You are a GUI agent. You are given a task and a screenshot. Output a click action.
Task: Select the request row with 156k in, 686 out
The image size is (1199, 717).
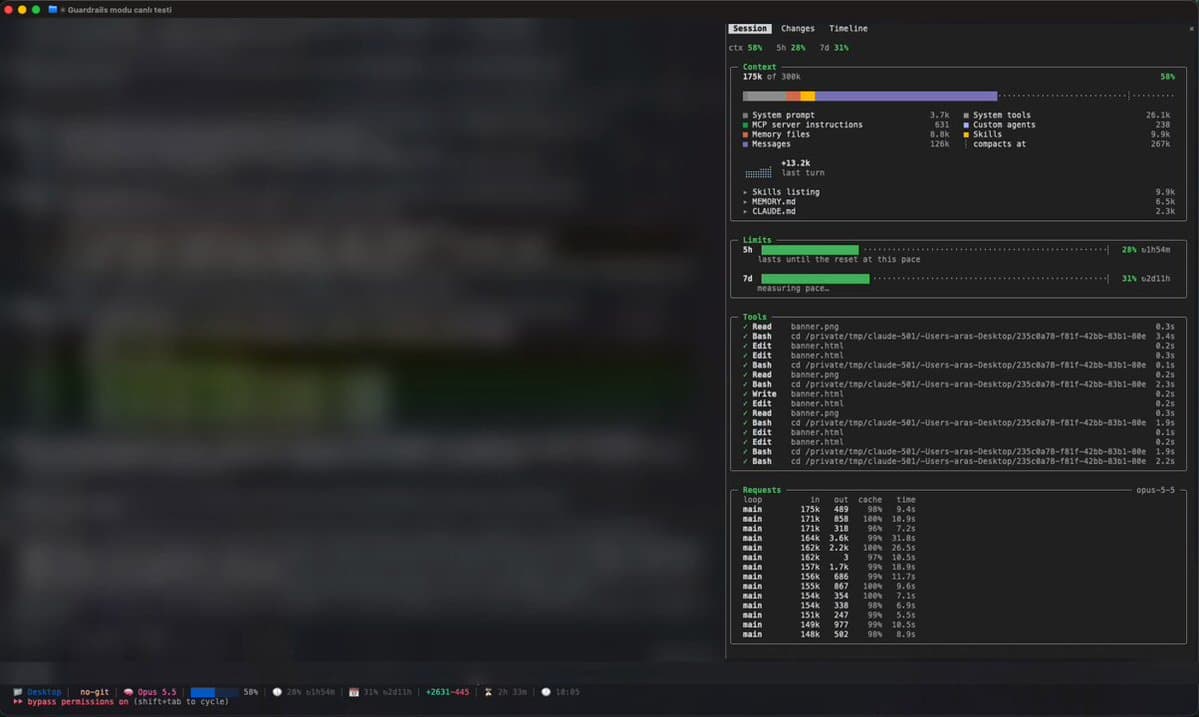tap(829, 577)
